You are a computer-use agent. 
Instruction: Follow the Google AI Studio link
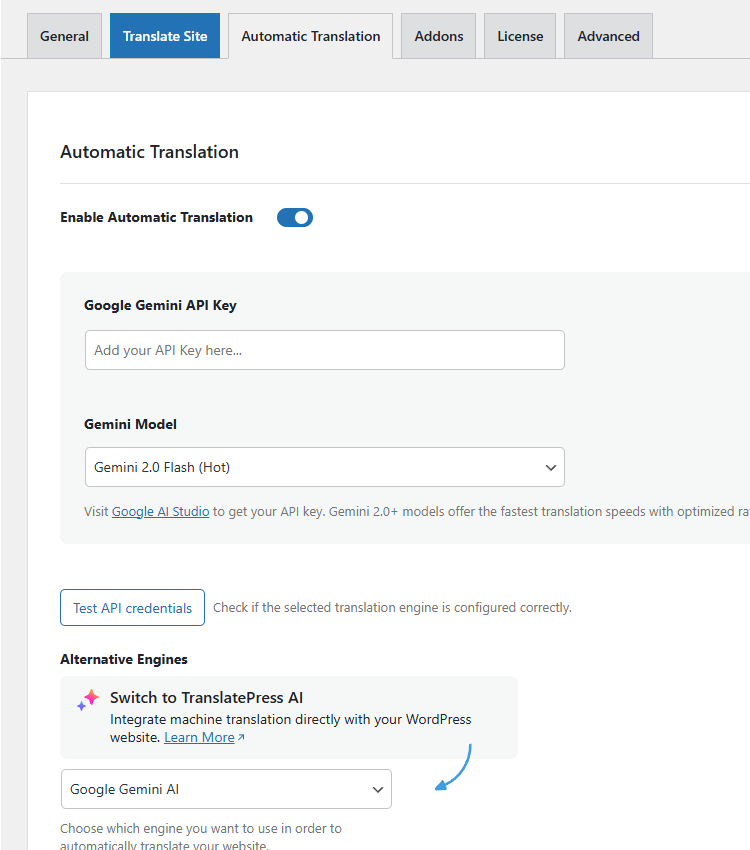(x=160, y=511)
